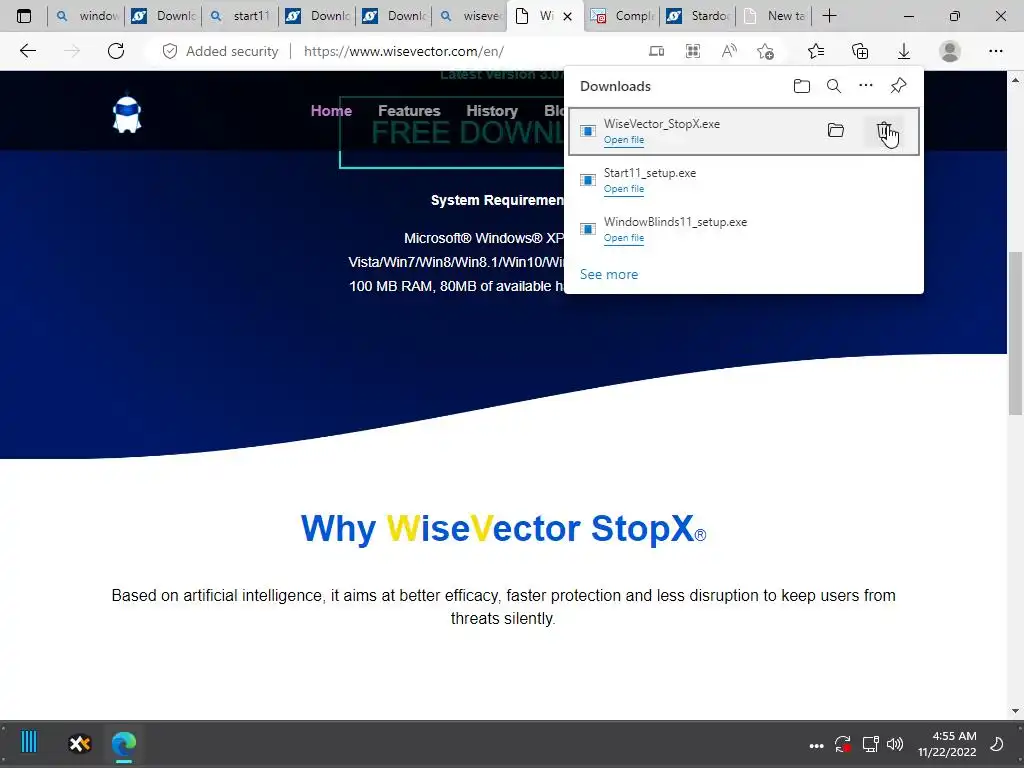Image resolution: width=1024 pixels, height=768 pixels.
Task: Click the taskbar striped Start icon
Action: coord(29,743)
